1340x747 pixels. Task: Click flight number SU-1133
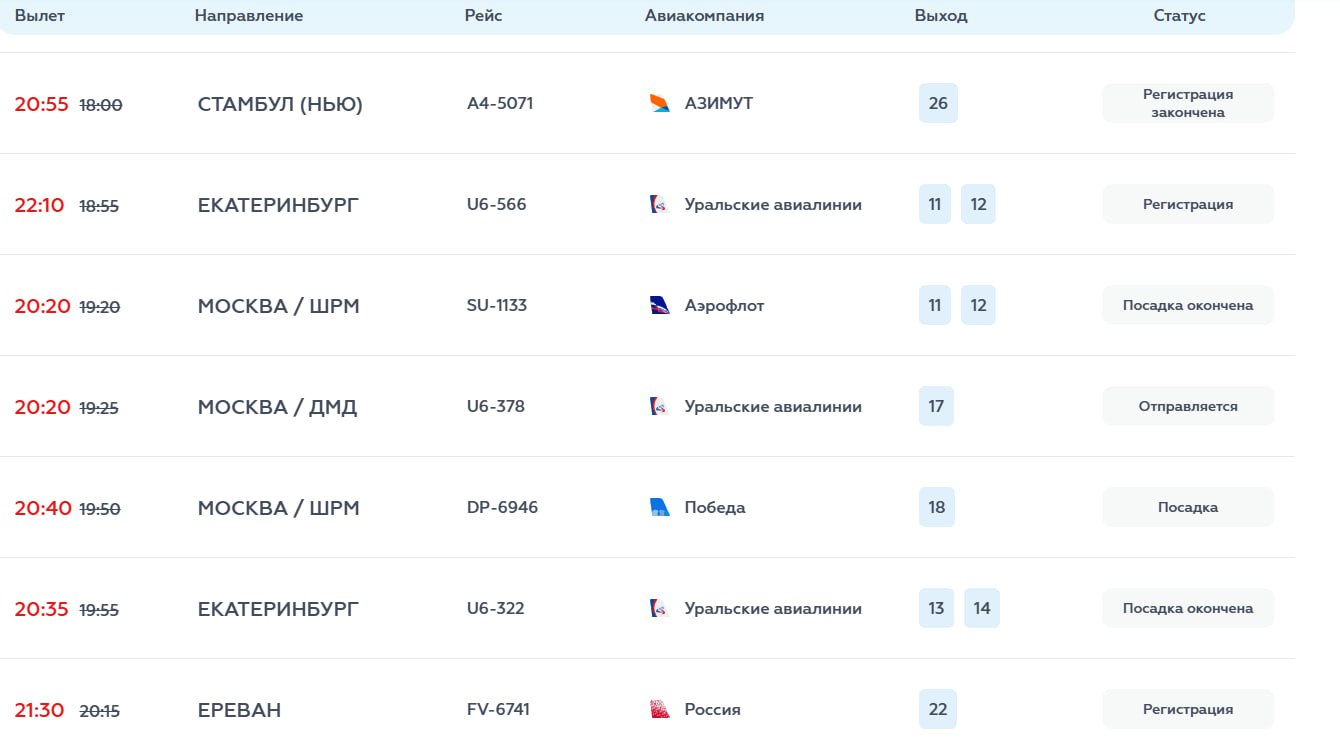[497, 305]
